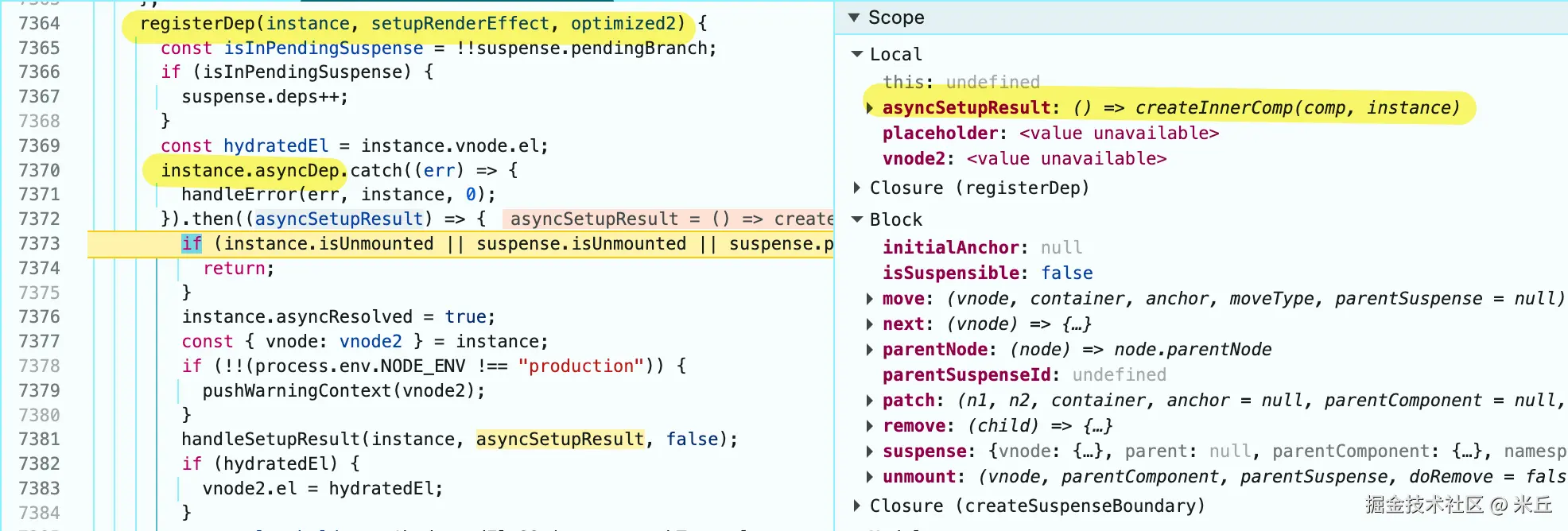The height and width of the screenshot is (531, 1568).
Task: Select parentSuspenseId: undefined entry
Action: (x=1024, y=374)
